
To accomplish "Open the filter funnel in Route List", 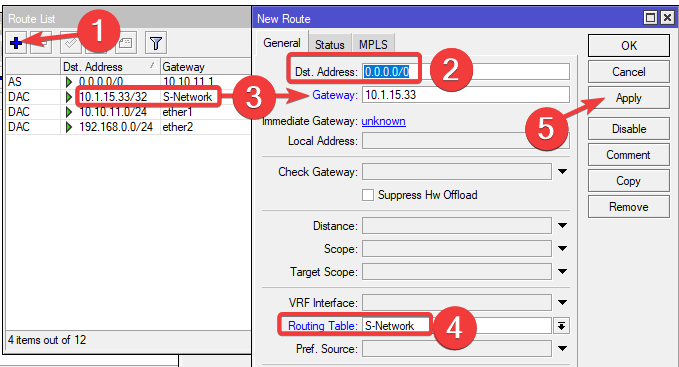I will click(x=156, y=43).
